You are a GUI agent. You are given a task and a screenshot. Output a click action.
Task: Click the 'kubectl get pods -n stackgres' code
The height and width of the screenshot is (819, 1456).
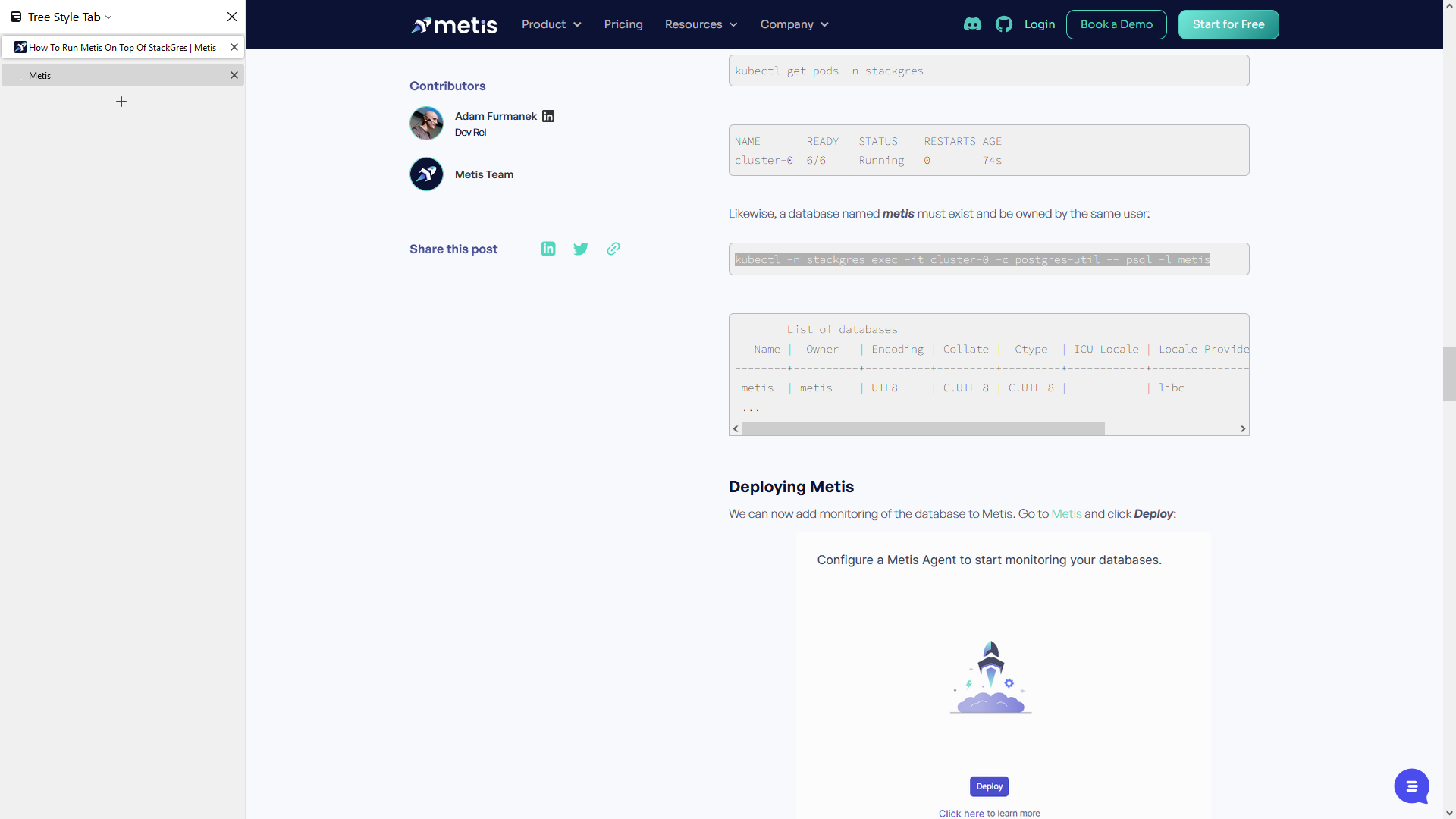point(829,71)
